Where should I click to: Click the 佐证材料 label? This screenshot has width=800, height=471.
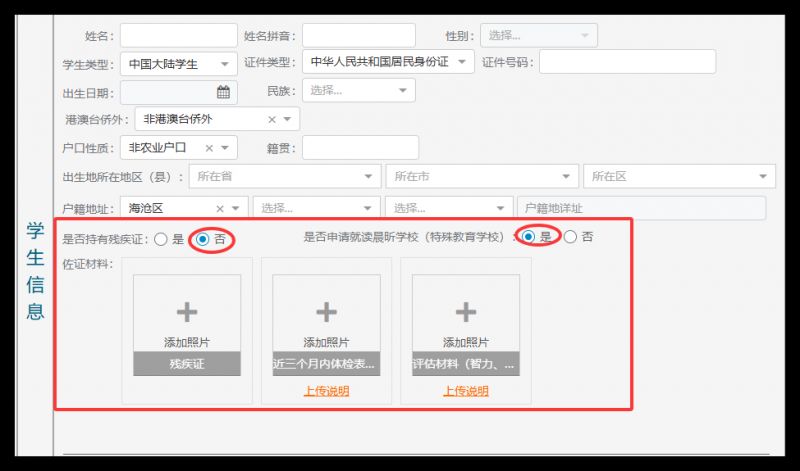(88, 264)
